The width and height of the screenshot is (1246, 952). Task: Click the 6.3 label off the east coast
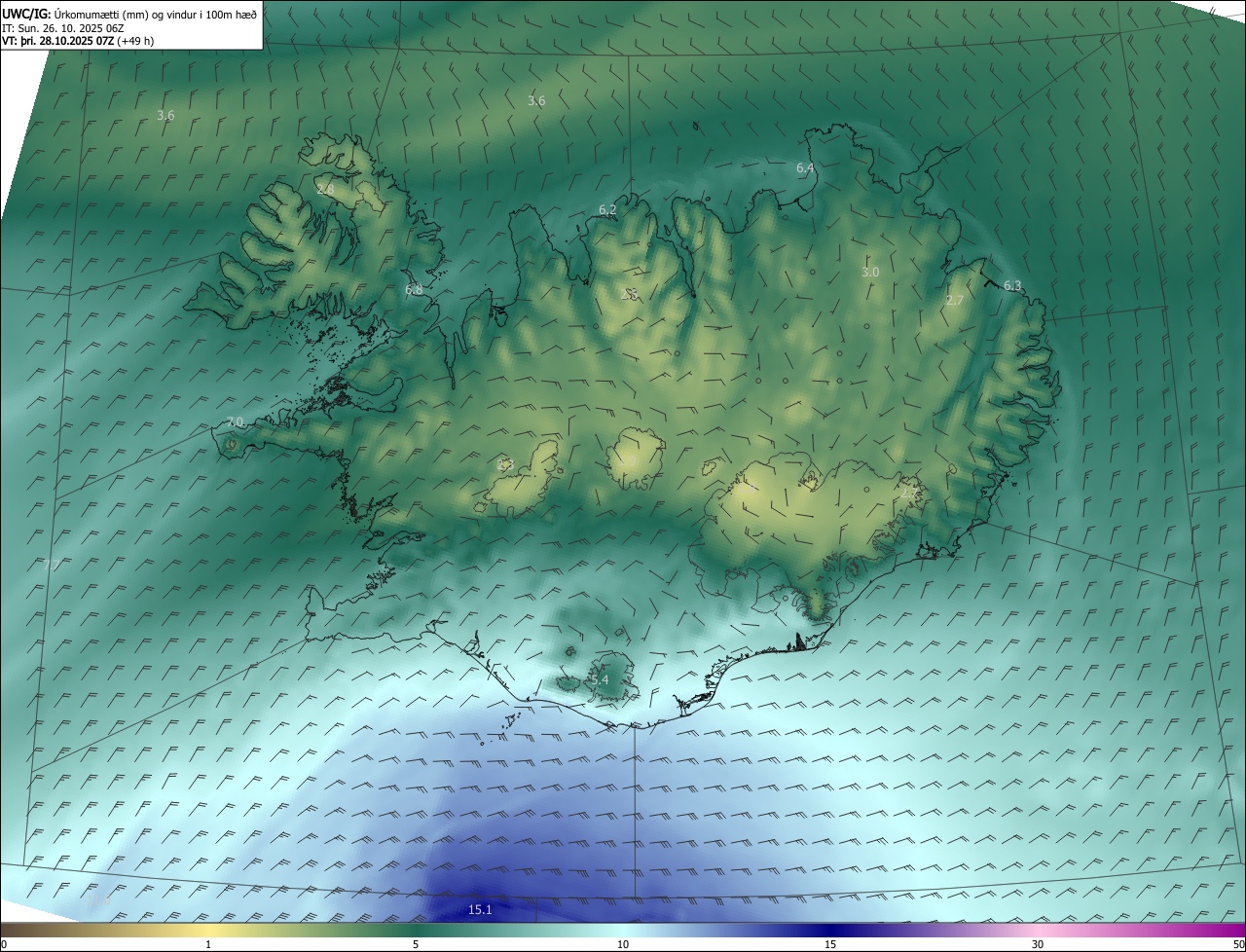pos(1012,285)
